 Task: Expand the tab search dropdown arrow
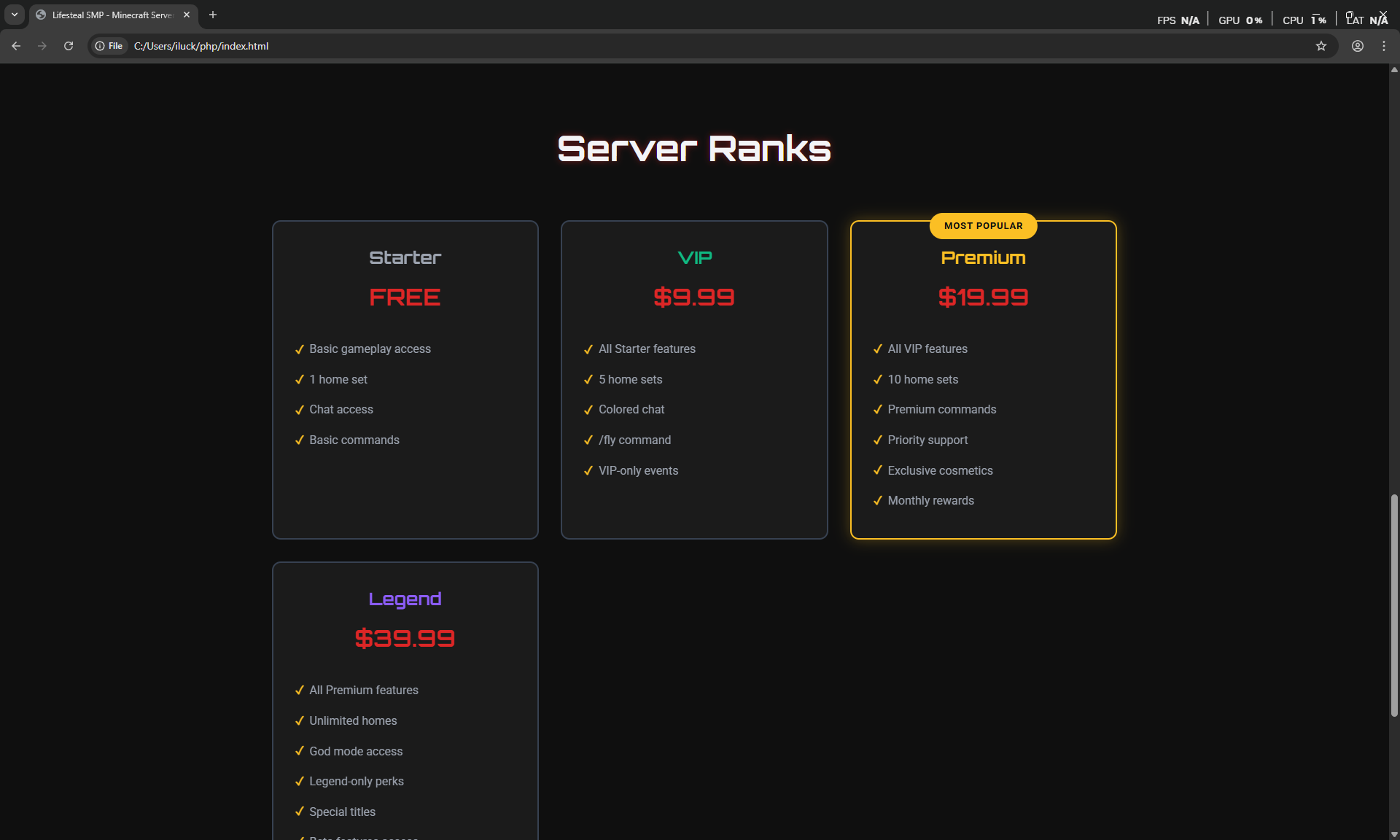15,15
